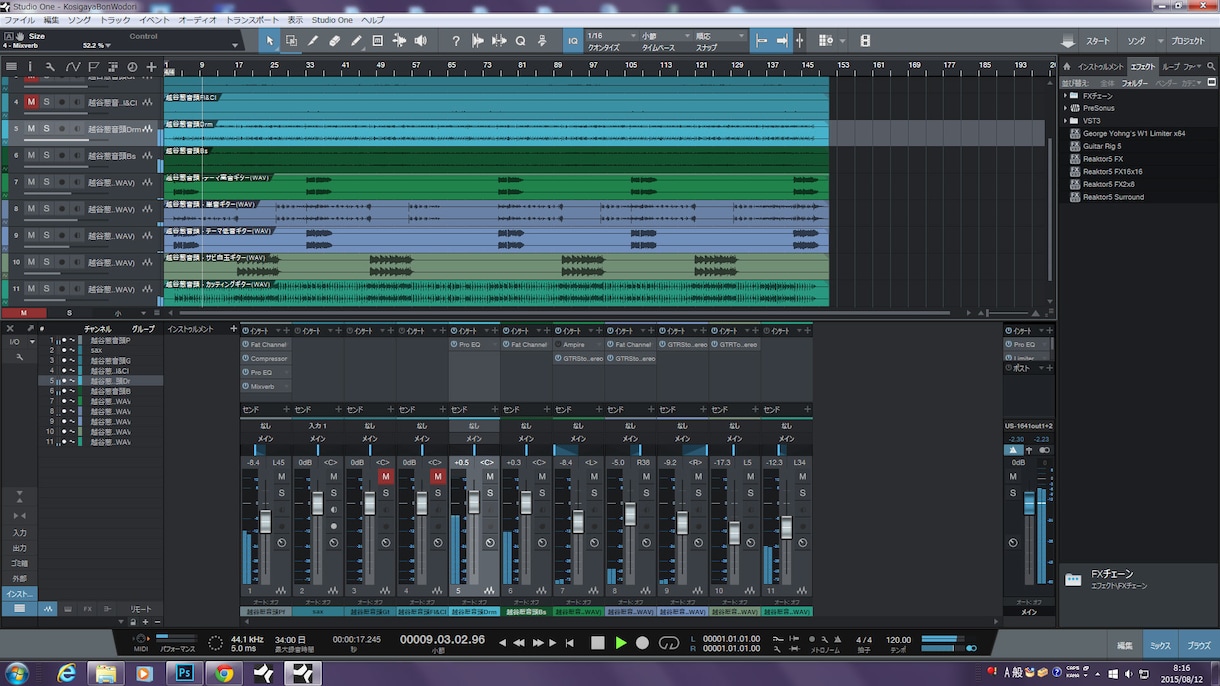
Task: Adjust the channel 10 volume fader
Action: point(734,532)
